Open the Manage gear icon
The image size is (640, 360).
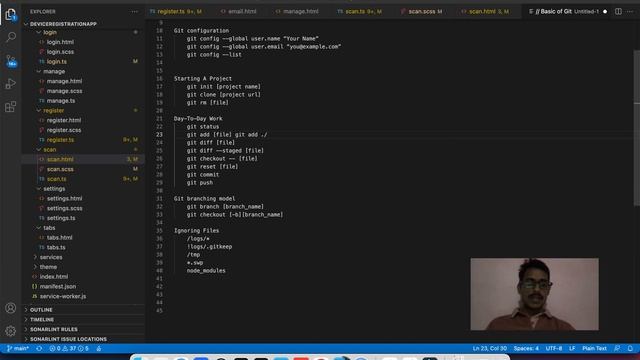11,331
